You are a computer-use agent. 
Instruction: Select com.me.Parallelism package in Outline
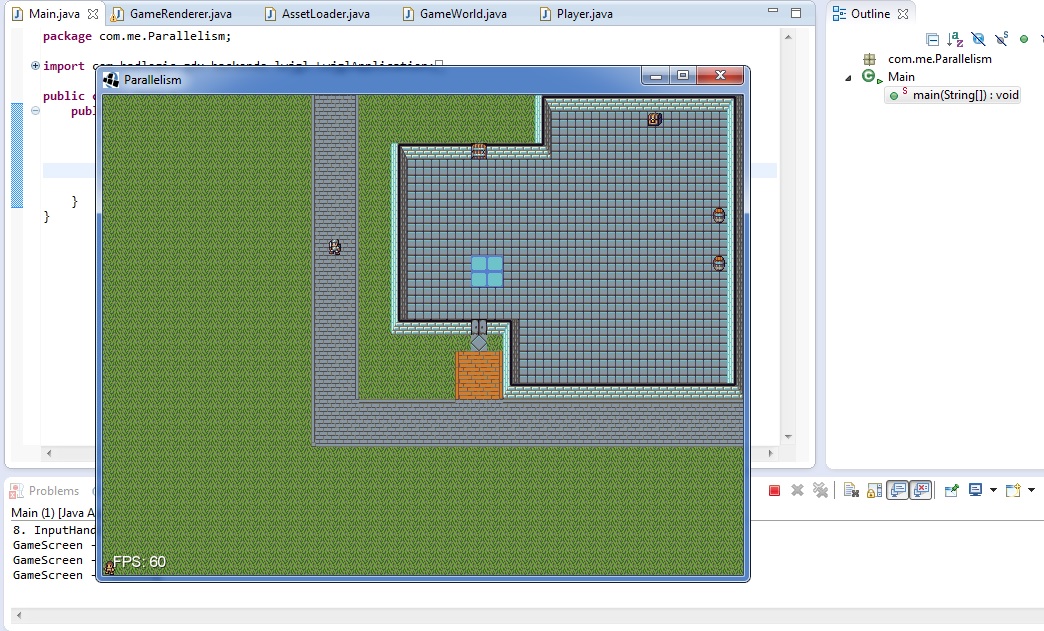coord(939,59)
